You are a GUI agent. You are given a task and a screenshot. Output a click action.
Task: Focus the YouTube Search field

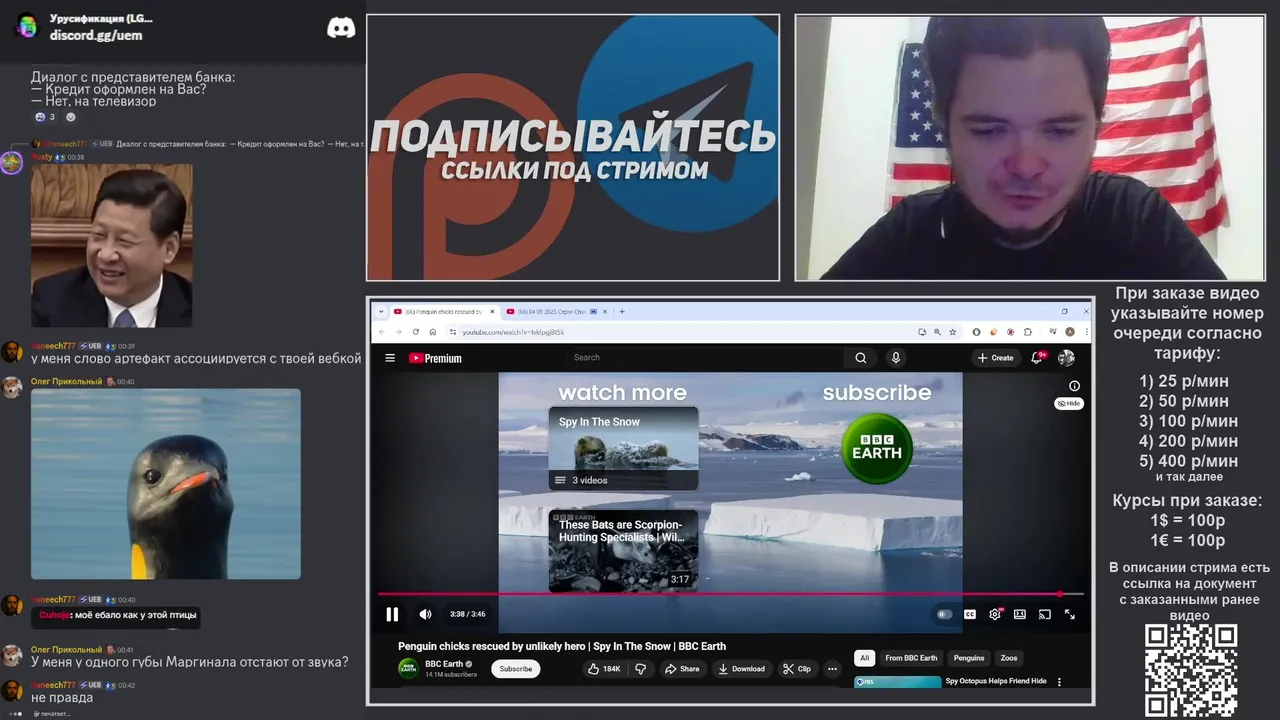(705, 357)
